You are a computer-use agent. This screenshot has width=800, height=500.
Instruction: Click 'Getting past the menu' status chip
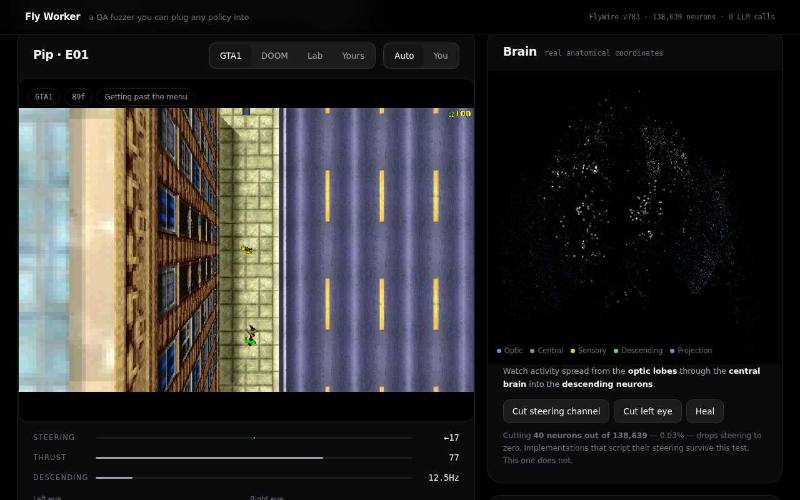[145, 96]
